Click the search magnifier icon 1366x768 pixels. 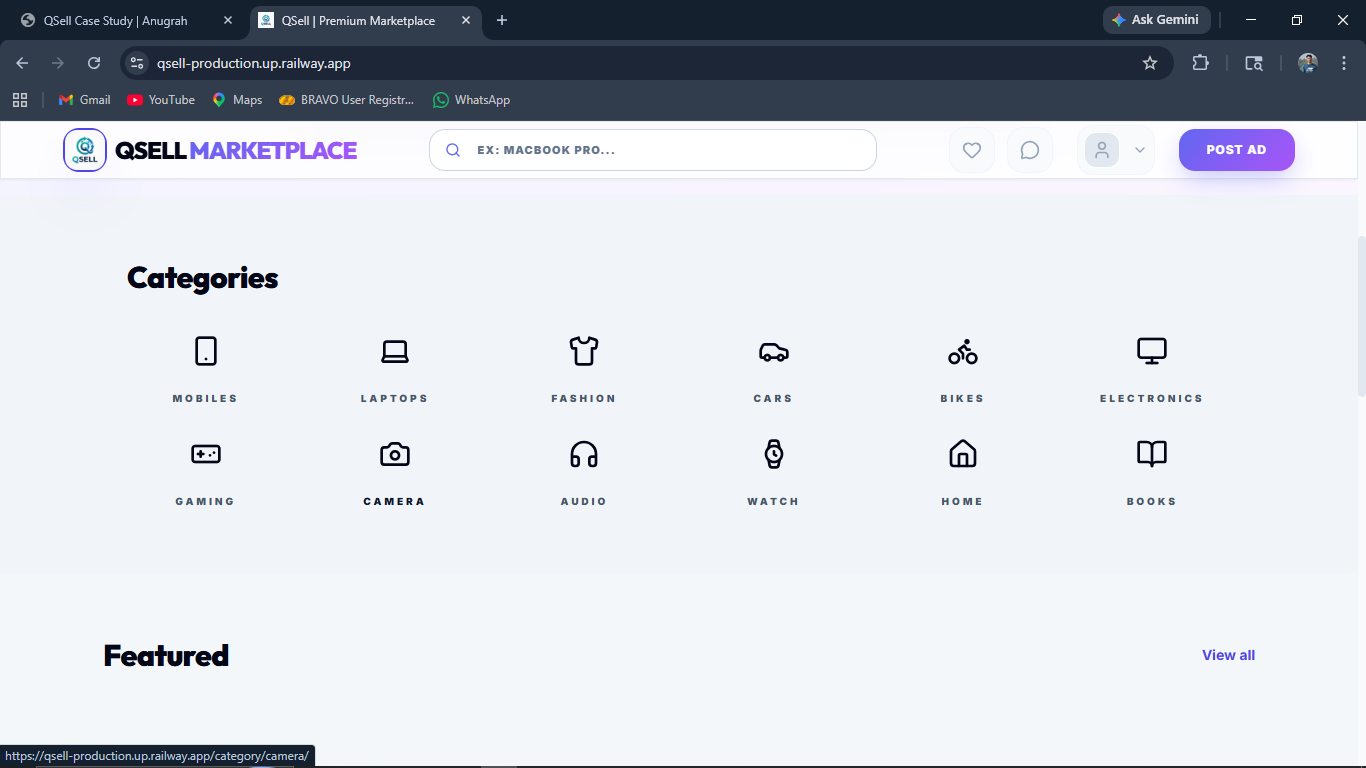click(x=453, y=150)
